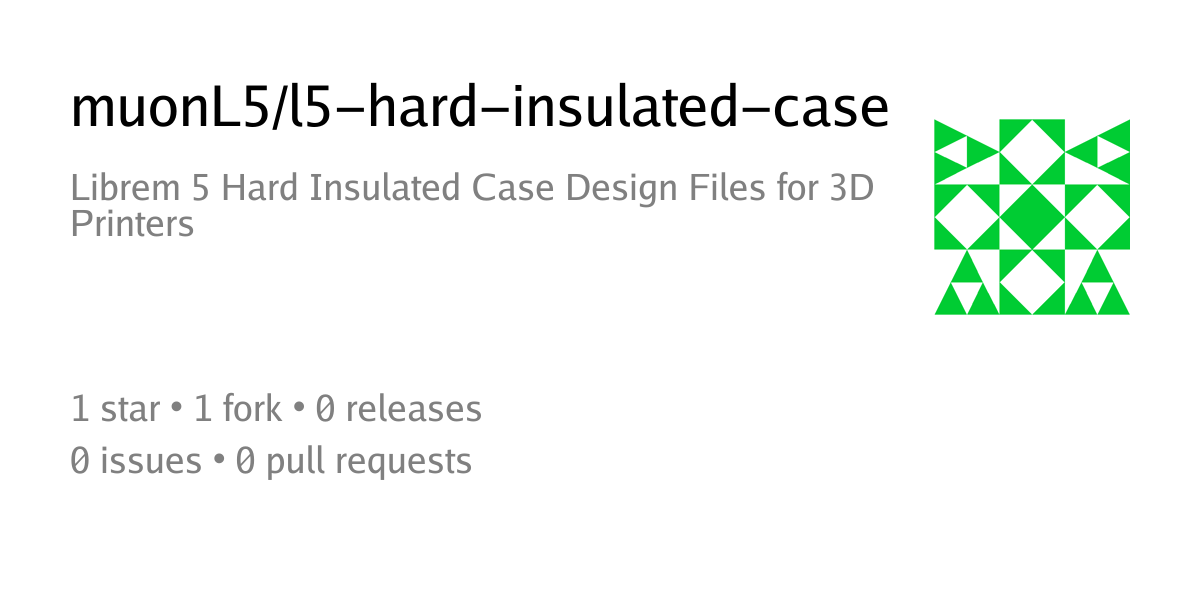Open the muonL5 owner name in title
The height and width of the screenshot is (600, 1200).
pos(169,107)
